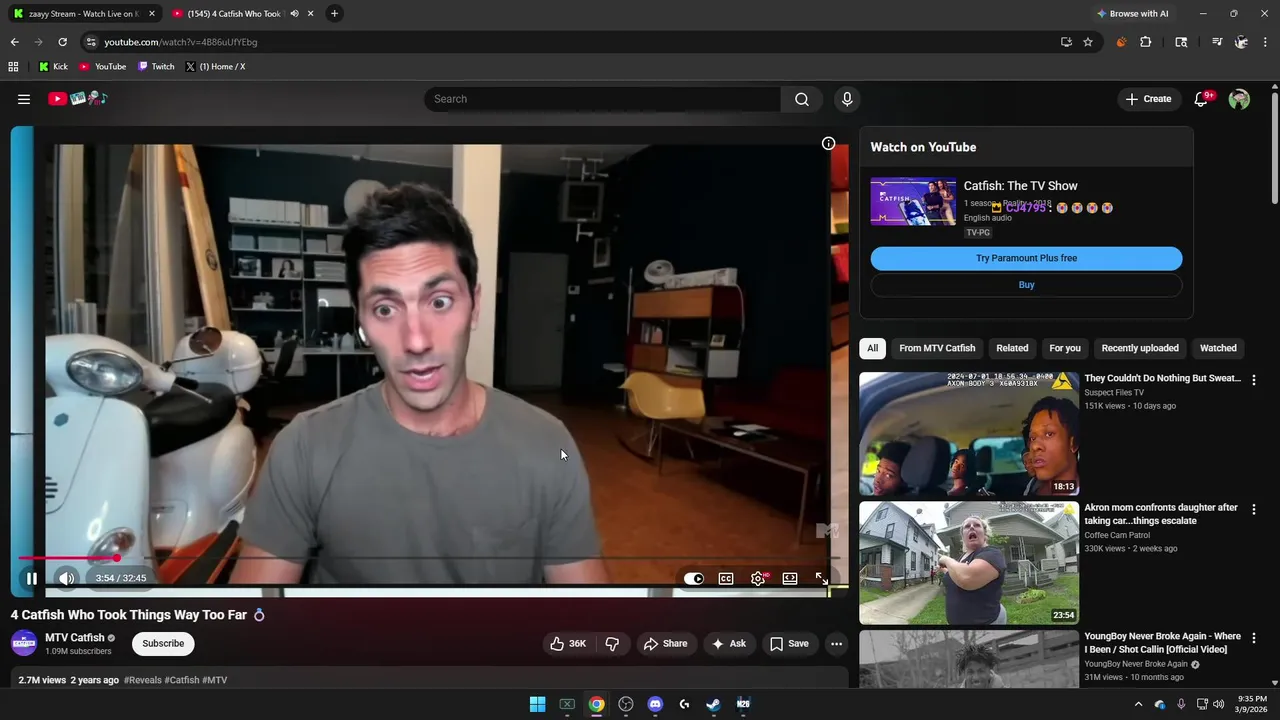
Task: Mute the Catfish tab audio icon
Action: pyautogui.click(x=294, y=14)
